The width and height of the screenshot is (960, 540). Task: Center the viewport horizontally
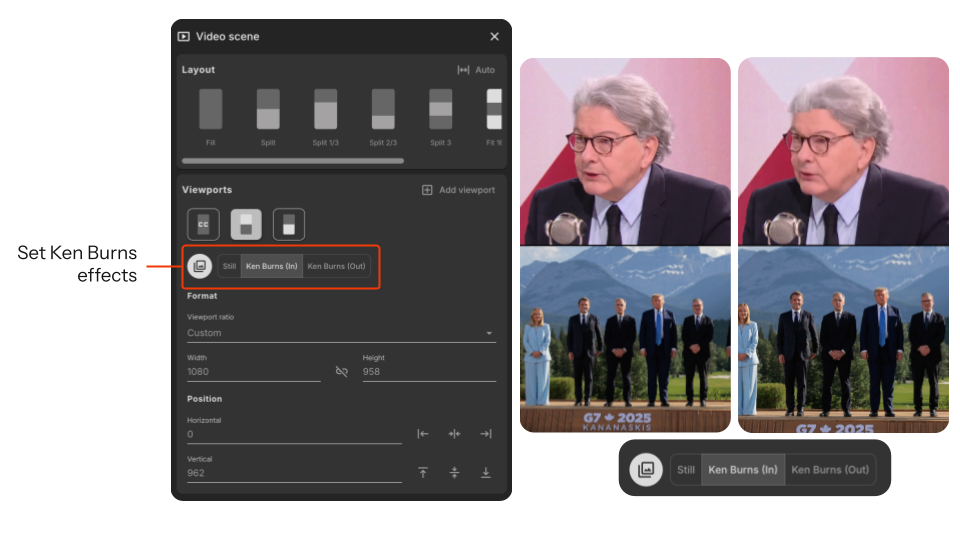454,434
